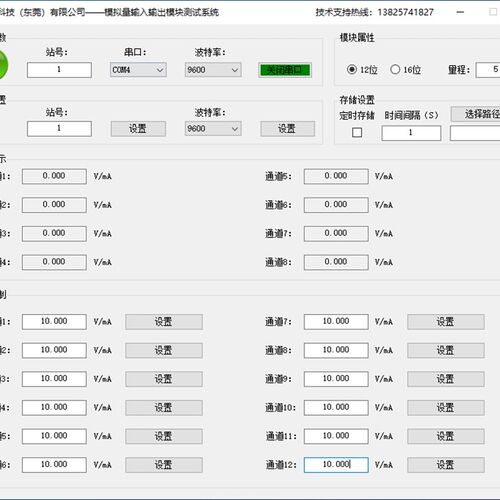Click channel 2 output field showing 10.000
The height and width of the screenshot is (500, 500).
[54, 350]
